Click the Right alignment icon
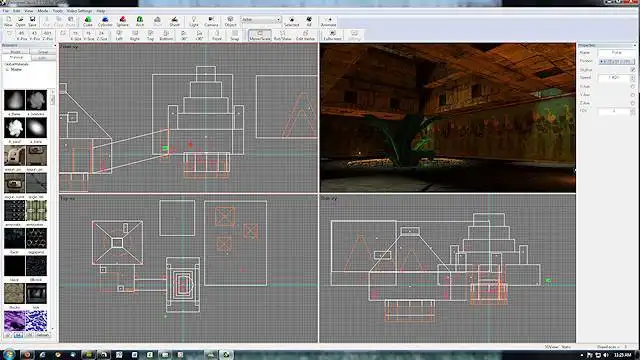Image resolution: width=640 pixels, height=360 pixels. [135, 35]
